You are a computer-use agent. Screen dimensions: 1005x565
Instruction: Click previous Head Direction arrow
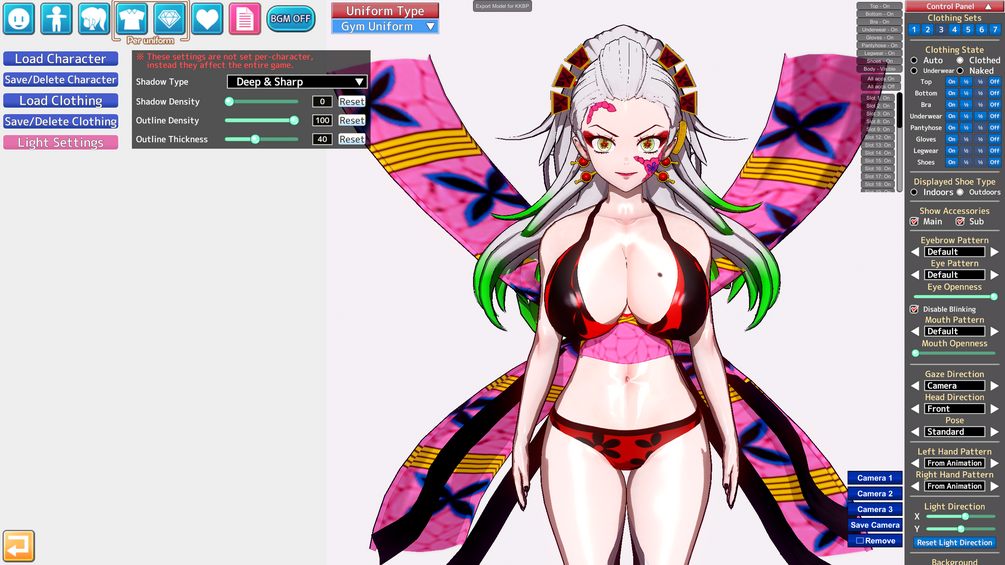(915, 409)
